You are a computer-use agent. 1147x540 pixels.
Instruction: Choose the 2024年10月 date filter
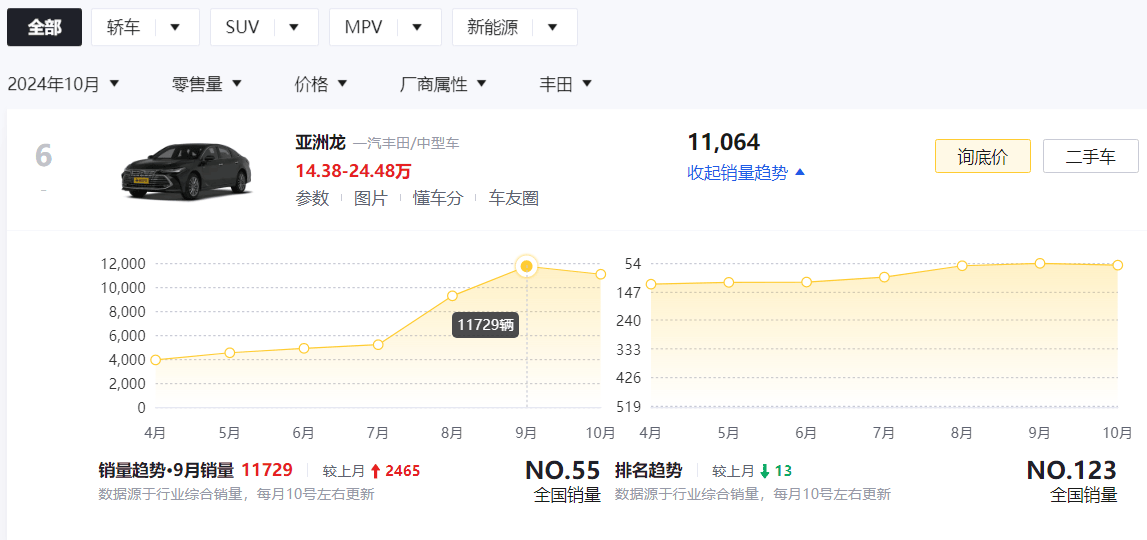coord(63,84)
